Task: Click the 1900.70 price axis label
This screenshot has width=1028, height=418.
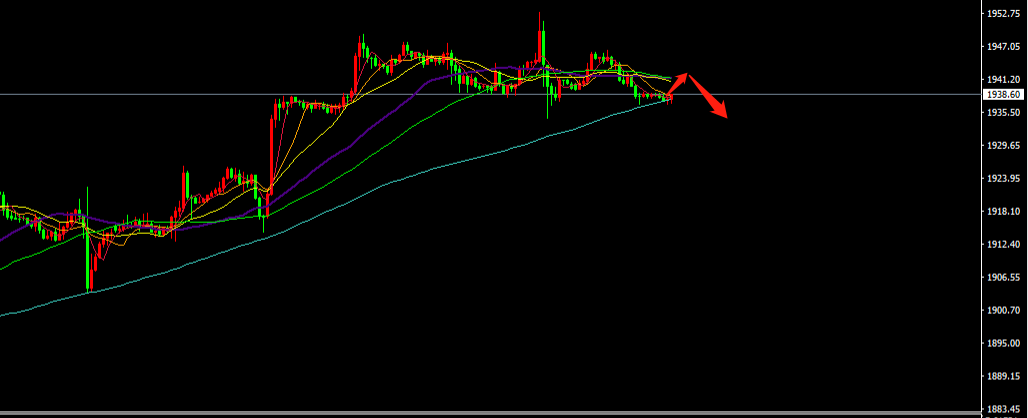Action: pyautogui.click(x=1004, y=310)
